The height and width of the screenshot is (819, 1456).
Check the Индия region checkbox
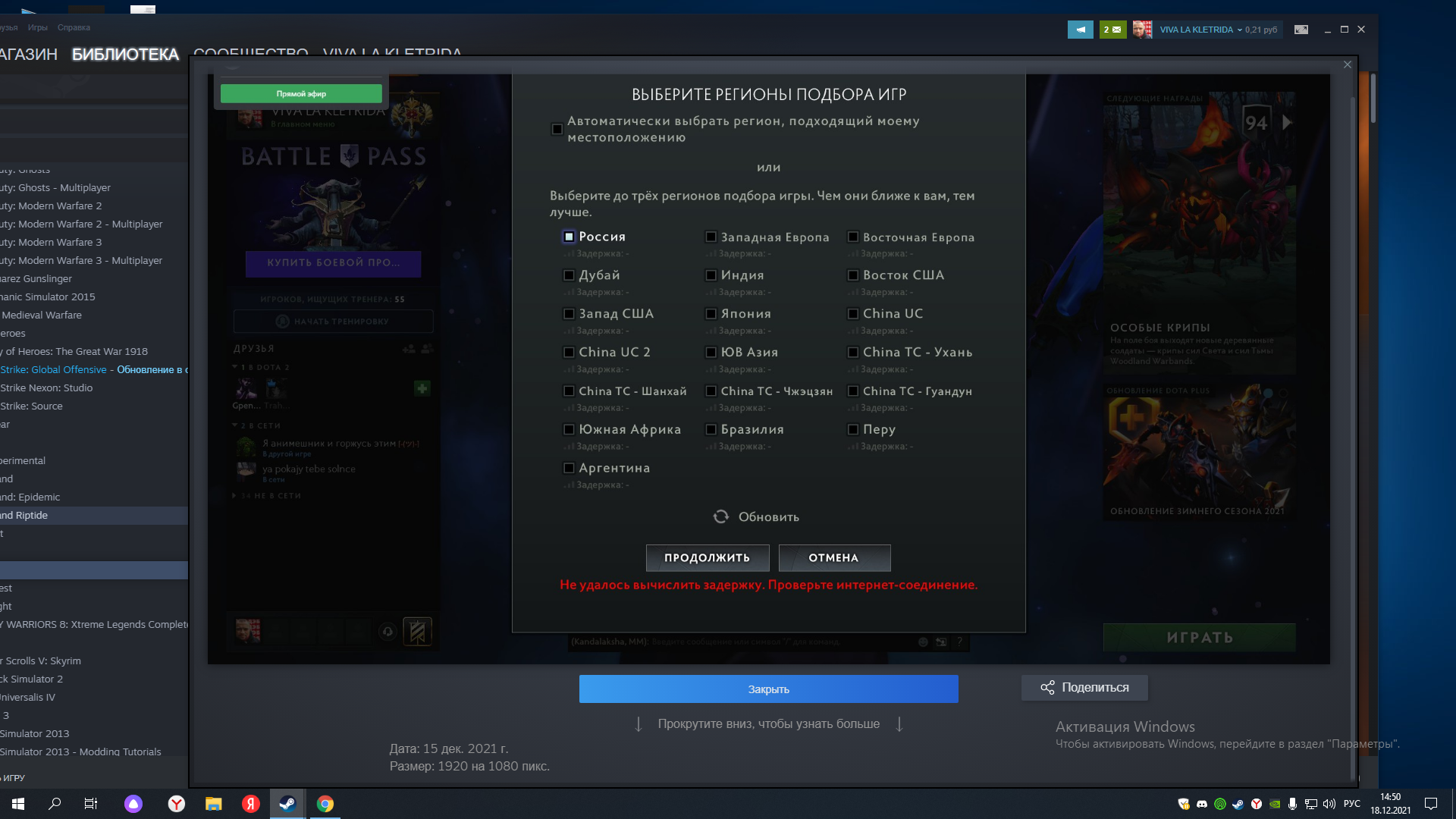pos(711,275)
